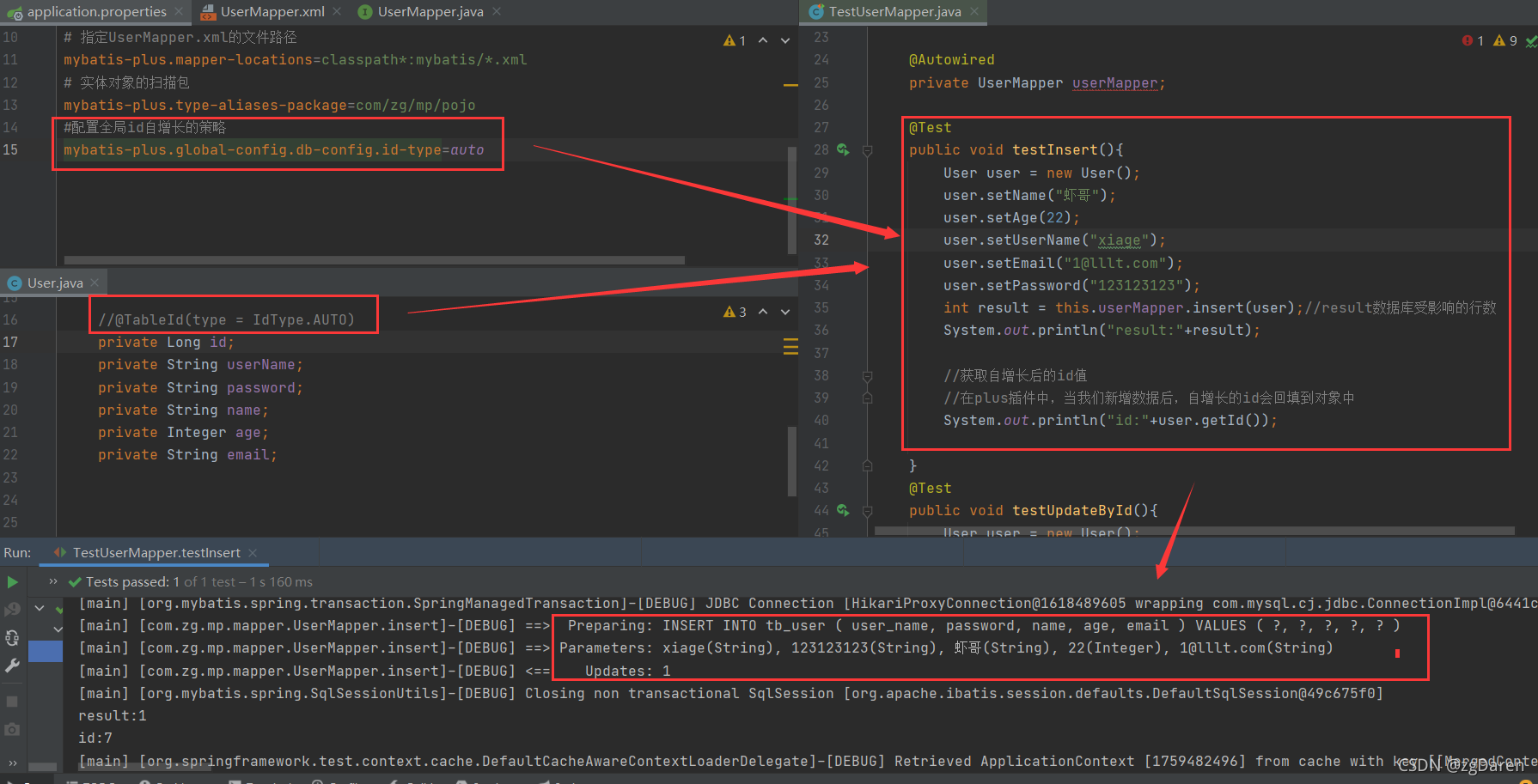Click yellow warning stripe mark in User.java
Screen dimensions: 1538x784
790,346
